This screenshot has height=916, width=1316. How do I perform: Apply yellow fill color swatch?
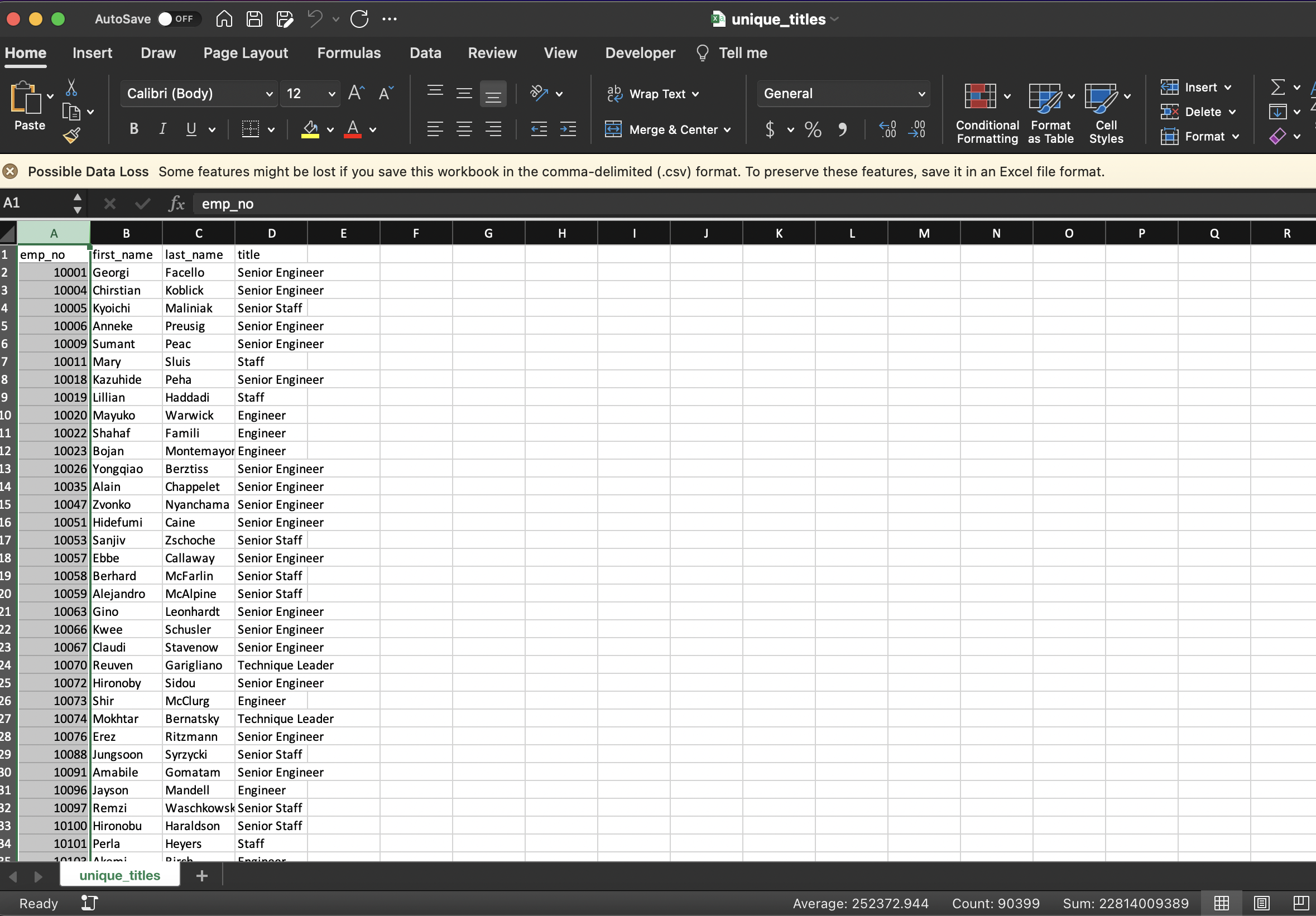coord(310,129)
